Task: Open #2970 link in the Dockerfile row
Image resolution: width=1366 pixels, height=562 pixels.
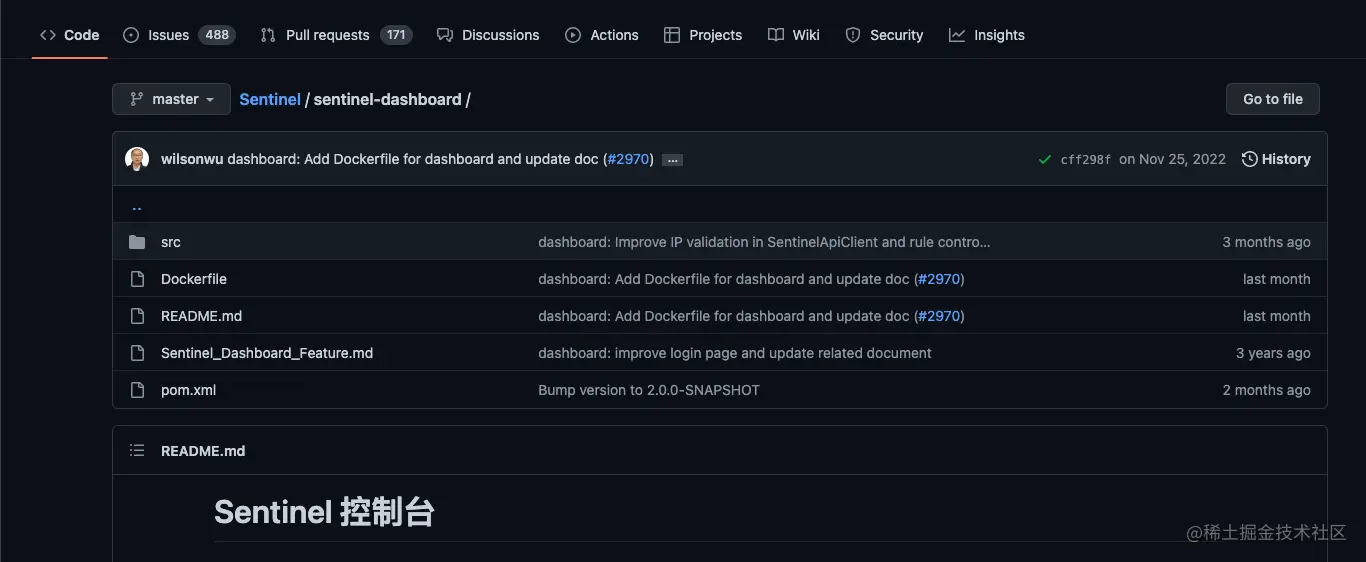Action: [x=939, y=279]
